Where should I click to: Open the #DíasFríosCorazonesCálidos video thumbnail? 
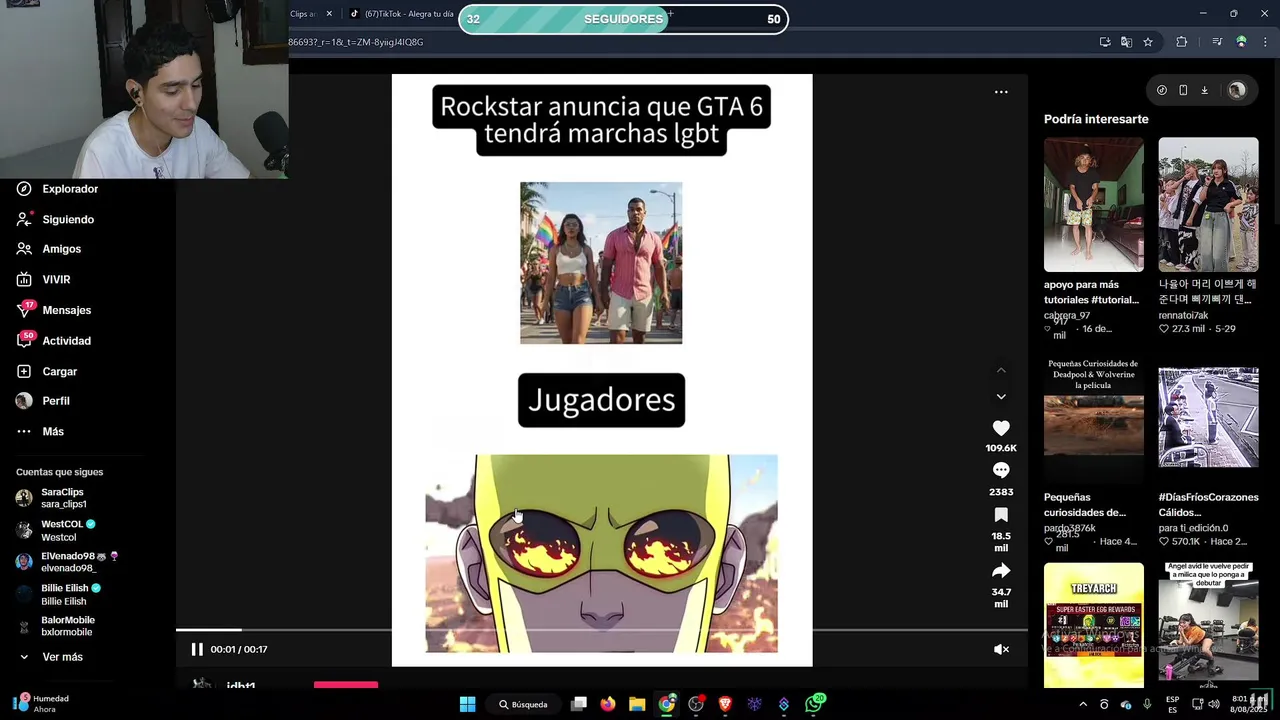point(1208,418)
